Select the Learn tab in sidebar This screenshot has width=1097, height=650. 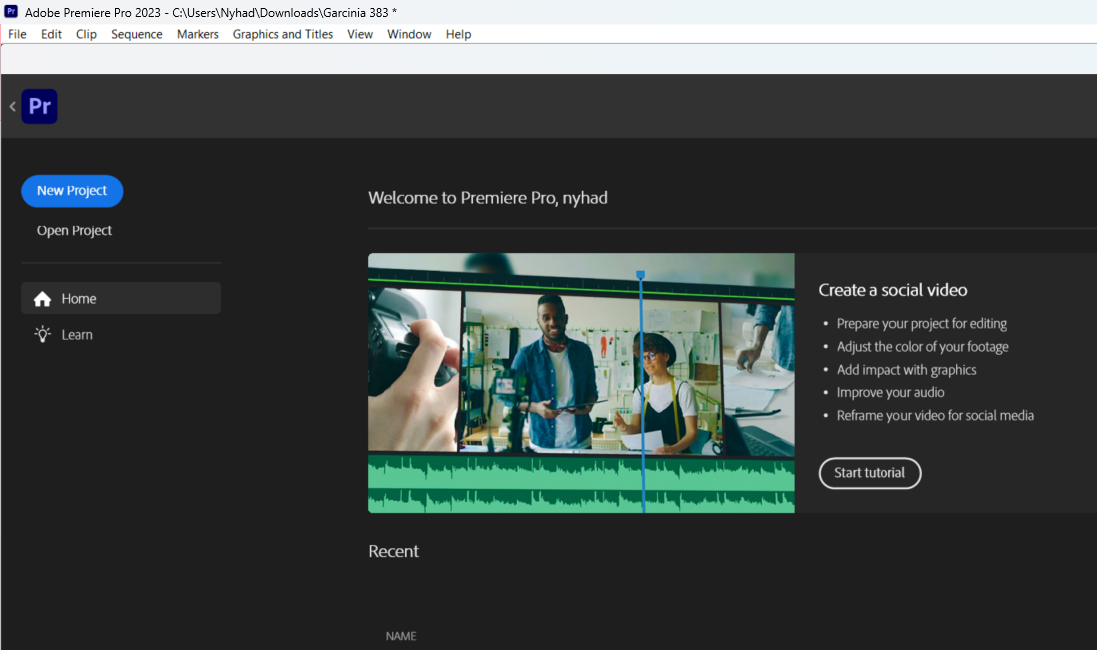(121, 334)
